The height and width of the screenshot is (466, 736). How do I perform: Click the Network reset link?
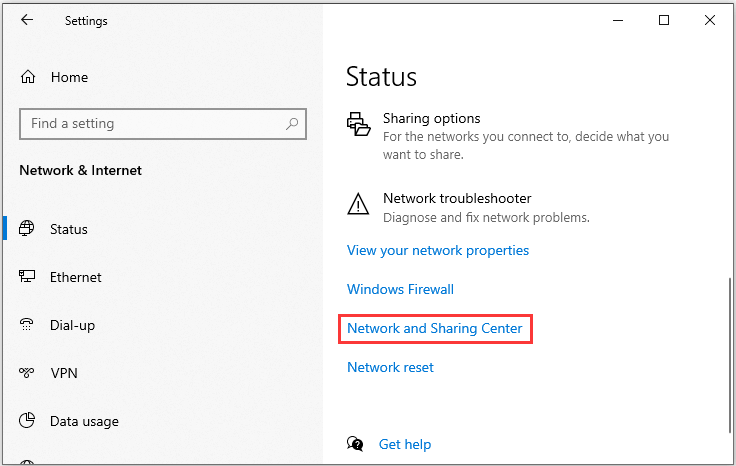pos(390,367)
